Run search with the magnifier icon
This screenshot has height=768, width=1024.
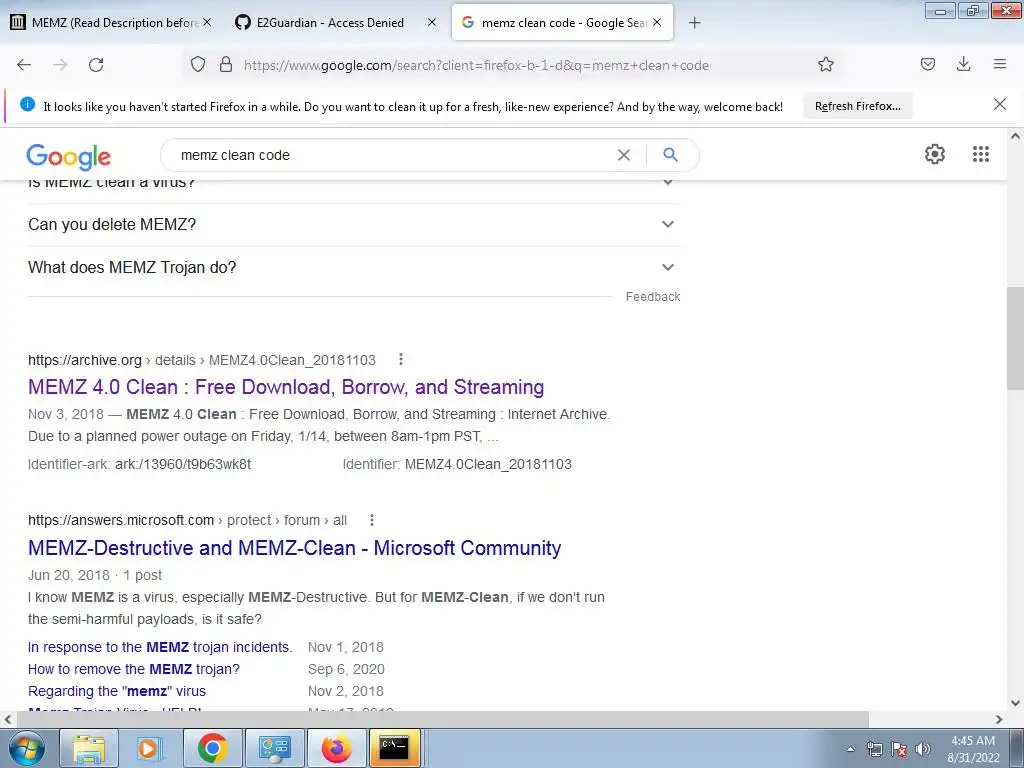670,155
